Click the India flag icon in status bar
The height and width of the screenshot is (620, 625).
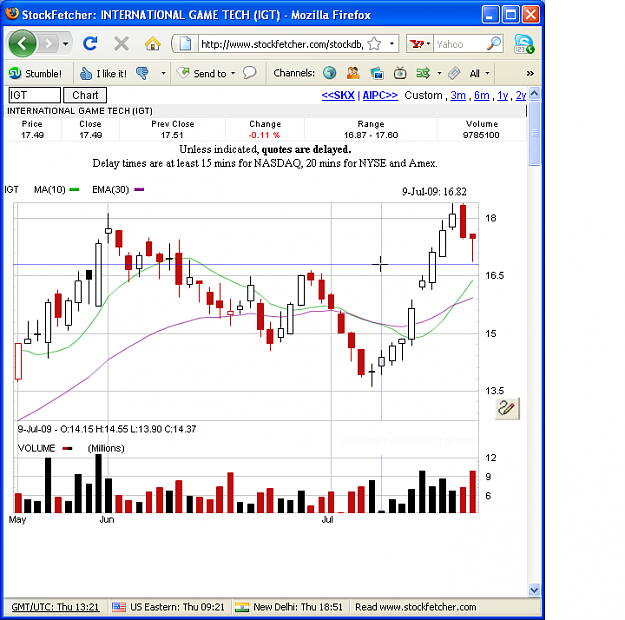click(x=242, y=607)
